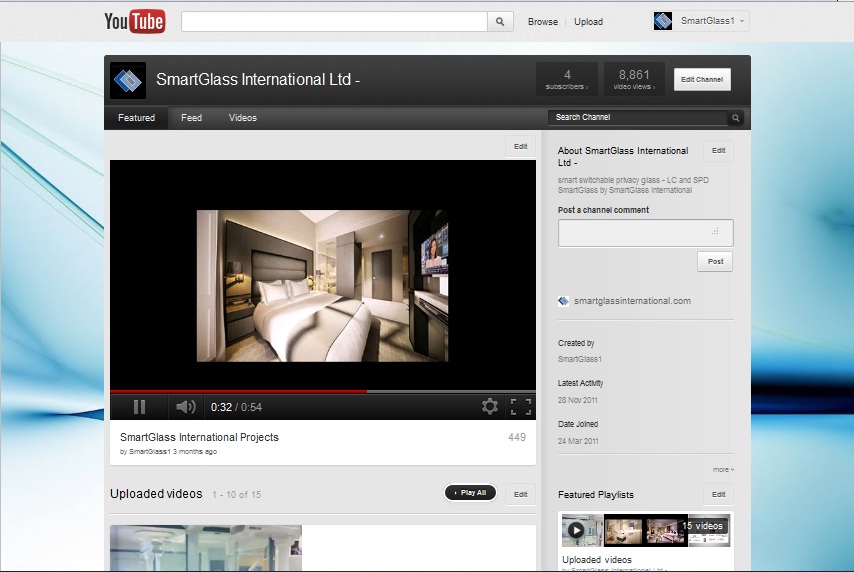The width and height of the screenshot is (854, 572).
Task: Expand the SmartGlass1 account dropdown
Action: 741,21
